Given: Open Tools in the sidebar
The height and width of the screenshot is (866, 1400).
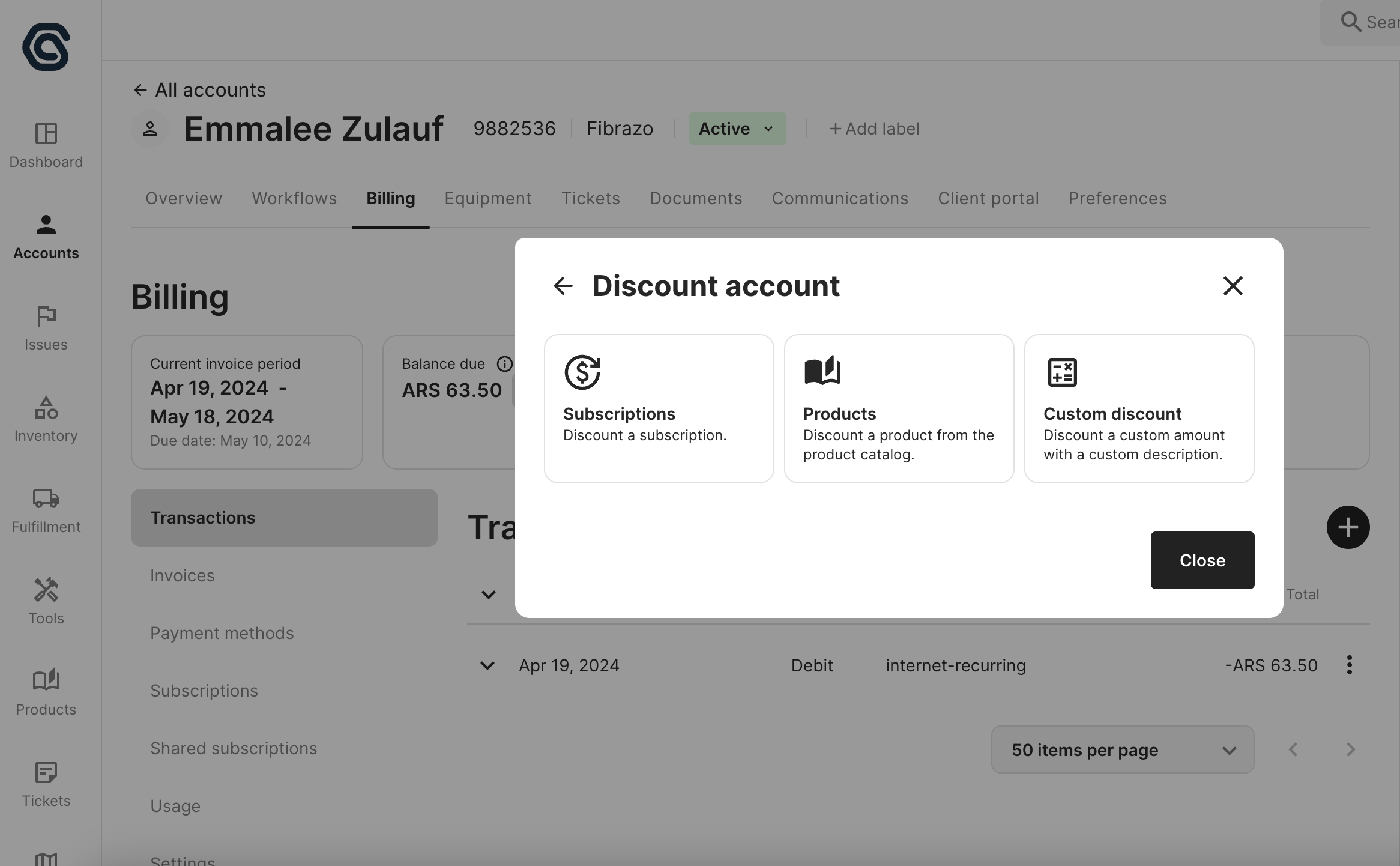Looking at the screenshot, I should click(x=46, y=601).
